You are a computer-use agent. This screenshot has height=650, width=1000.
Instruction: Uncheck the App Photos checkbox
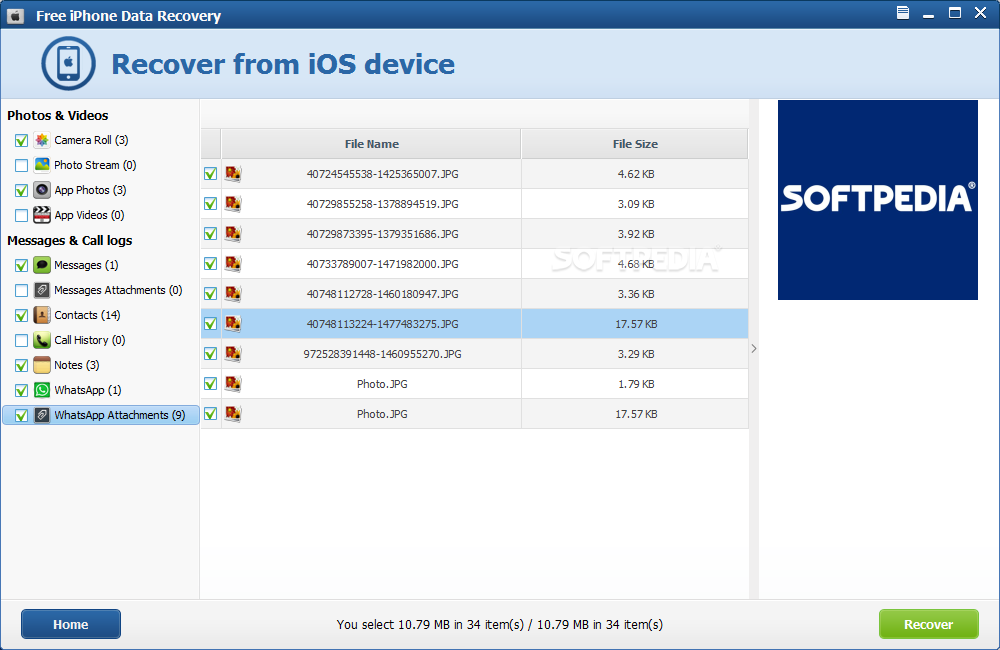[x=21, y=191]
